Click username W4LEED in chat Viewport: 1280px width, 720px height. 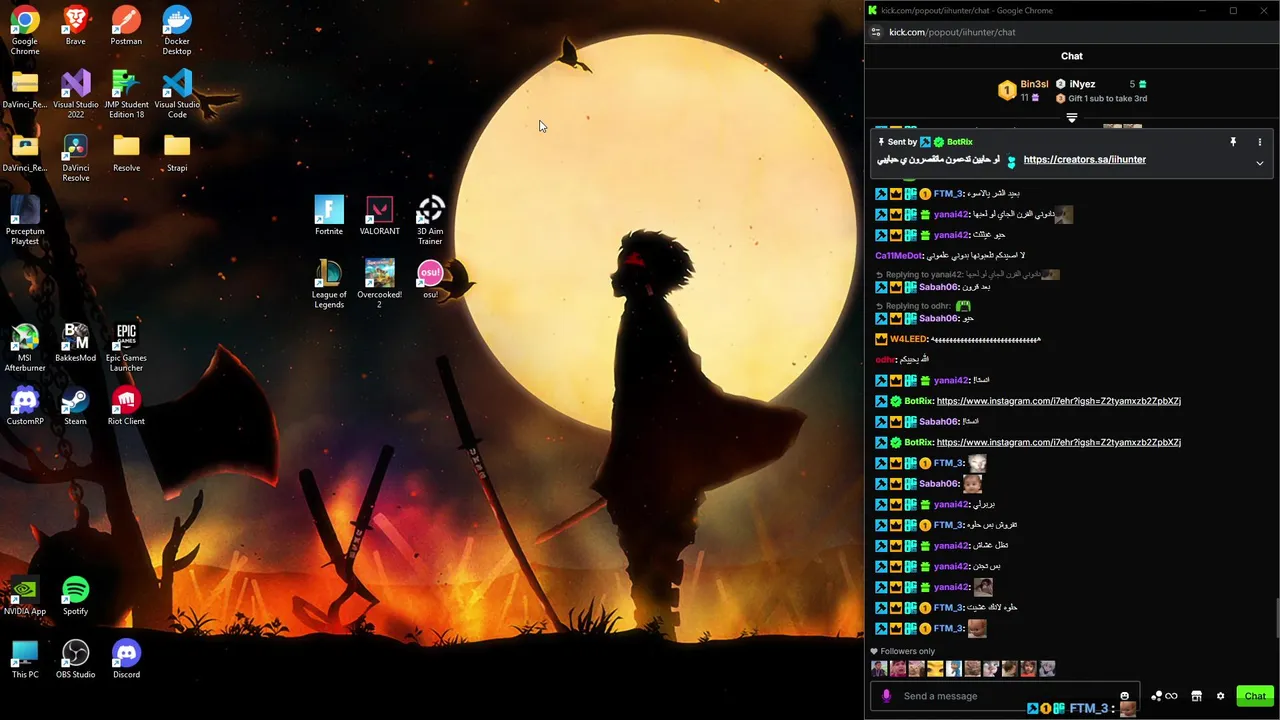click(908, 339)
